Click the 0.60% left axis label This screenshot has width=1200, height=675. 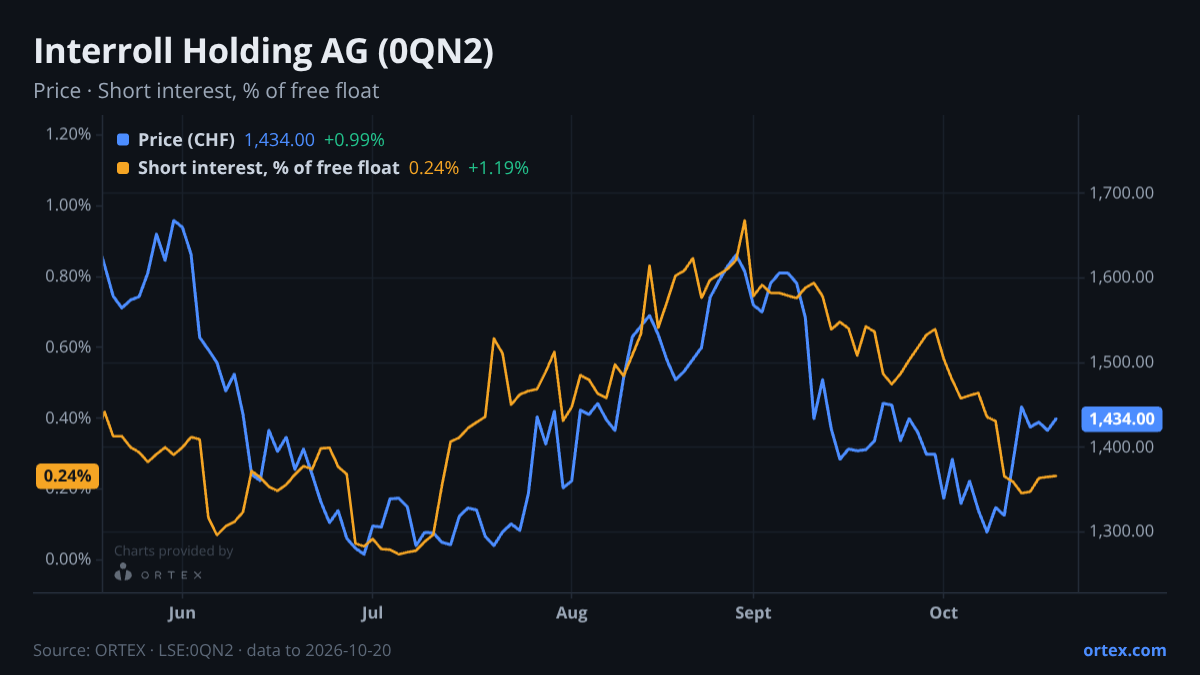[69, 347]
